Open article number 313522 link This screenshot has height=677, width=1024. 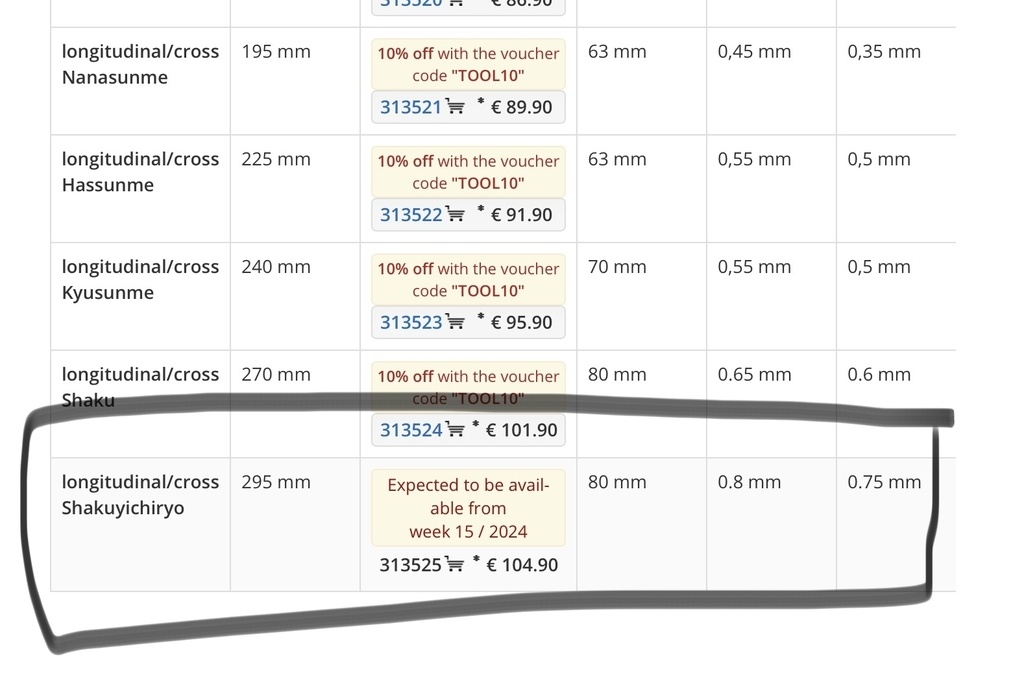[411, 215]
